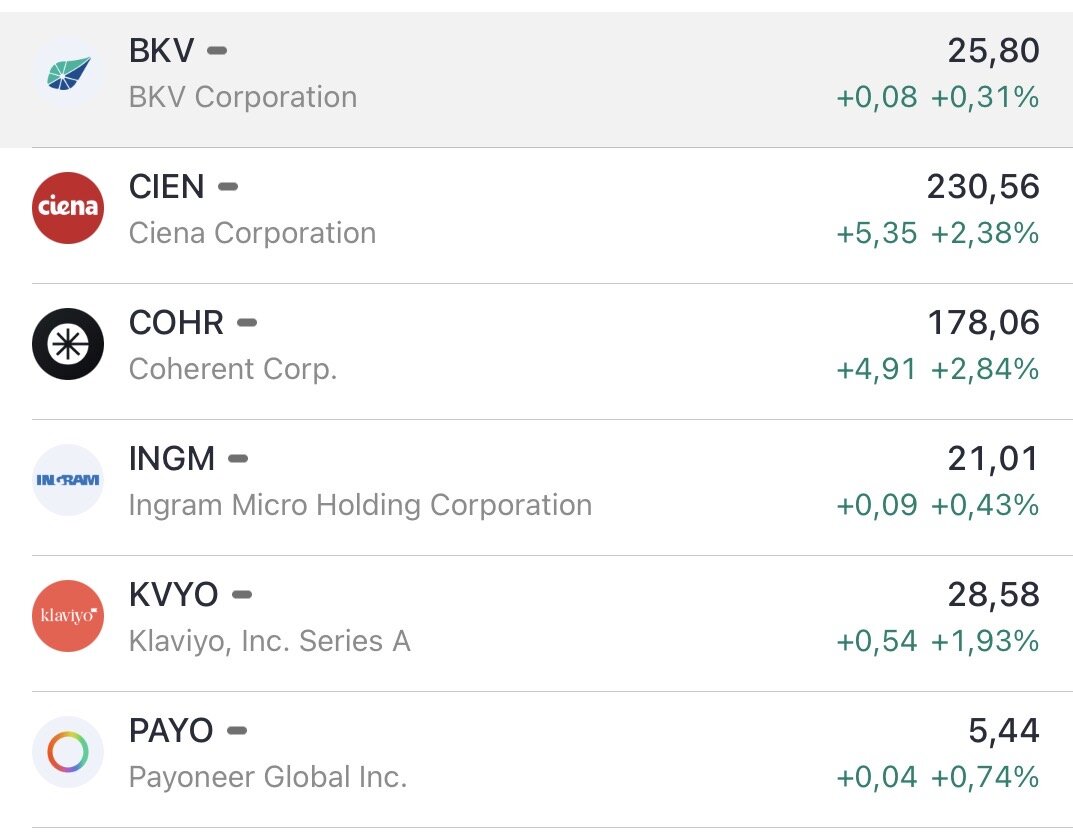Tap the dash indicator beside COHR ticker
The height and width of the screenshot is (835, 1073).
tap(247, 322)
